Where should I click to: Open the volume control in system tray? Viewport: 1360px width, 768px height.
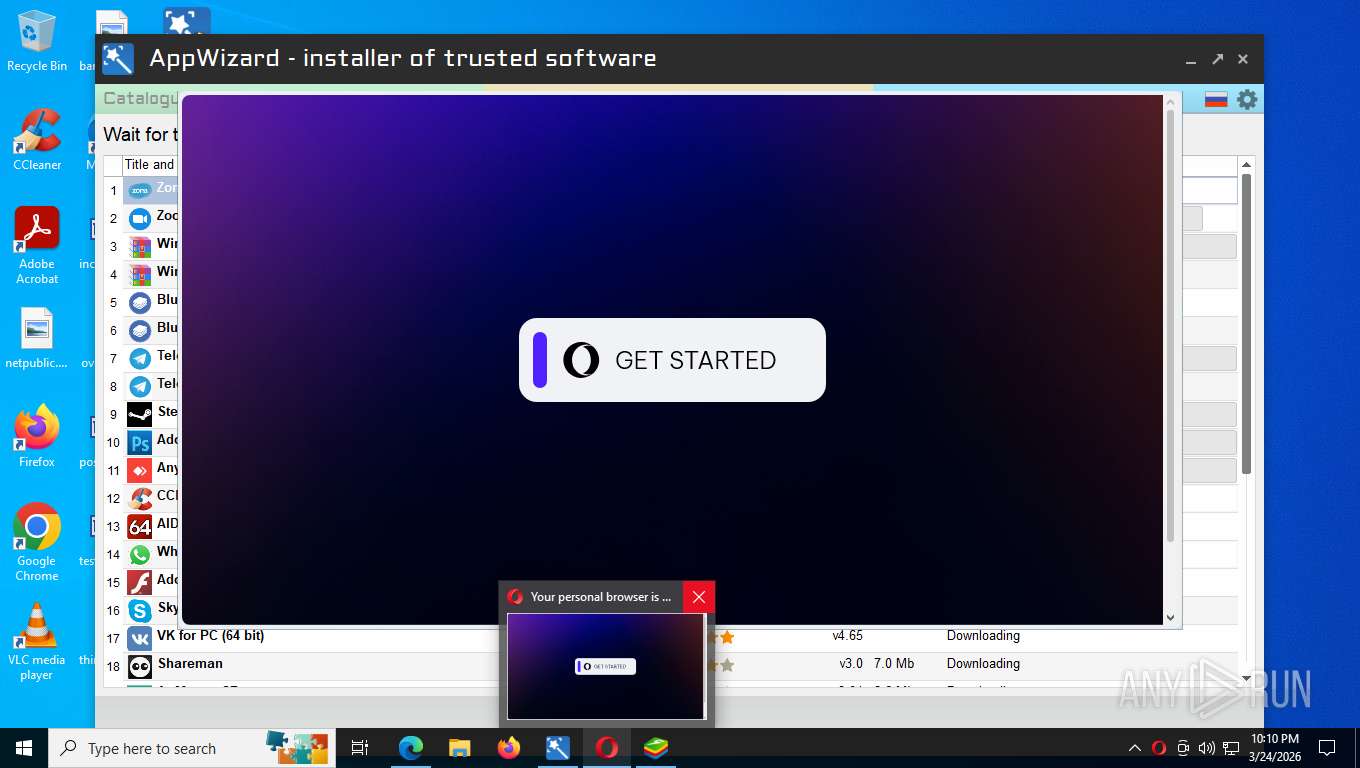[1207, 748]
